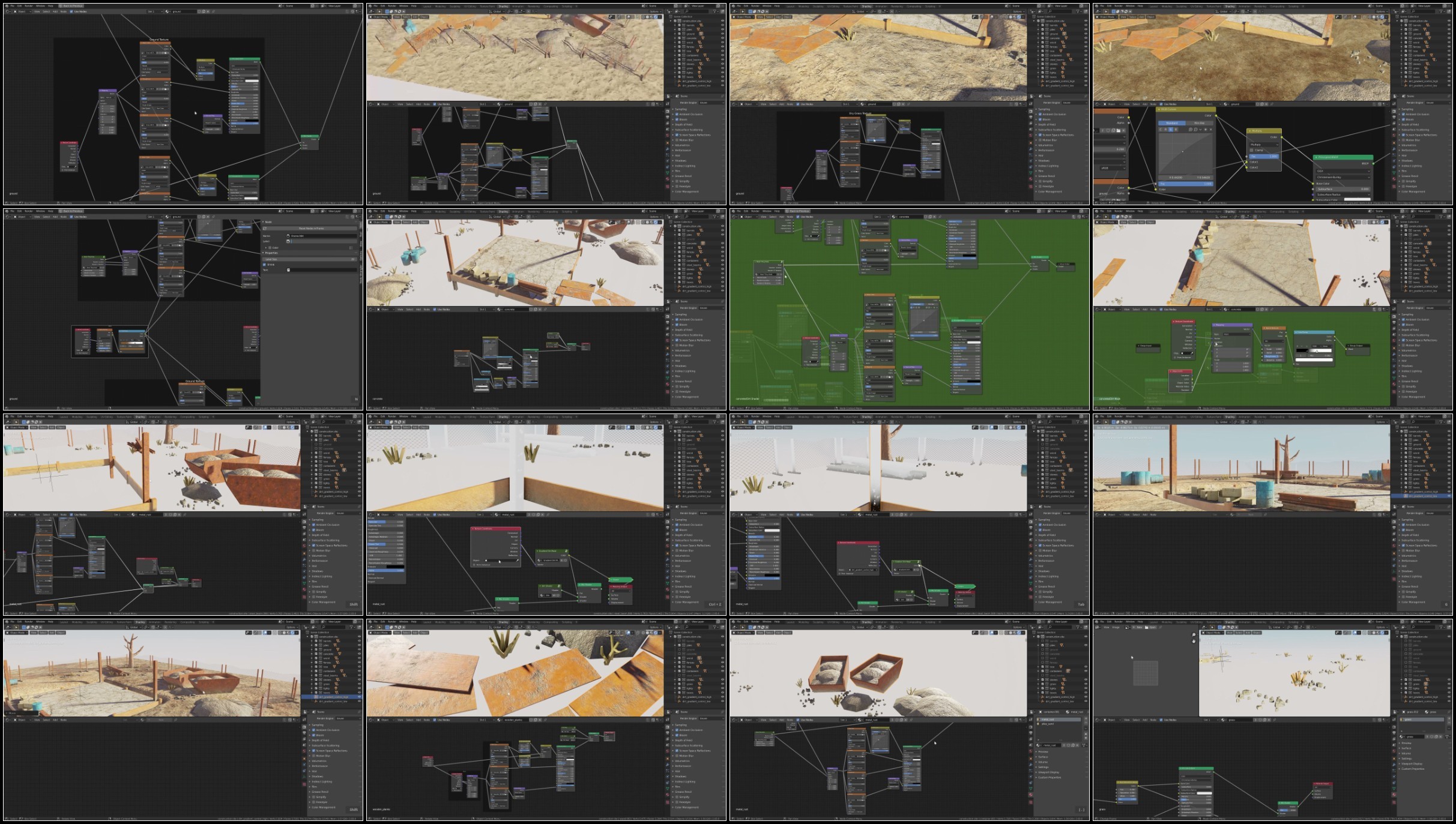Open the clipping options dot icon on RGB Curves
The height and width of the screenshot is (824, 1456).
click(1206, 130)
